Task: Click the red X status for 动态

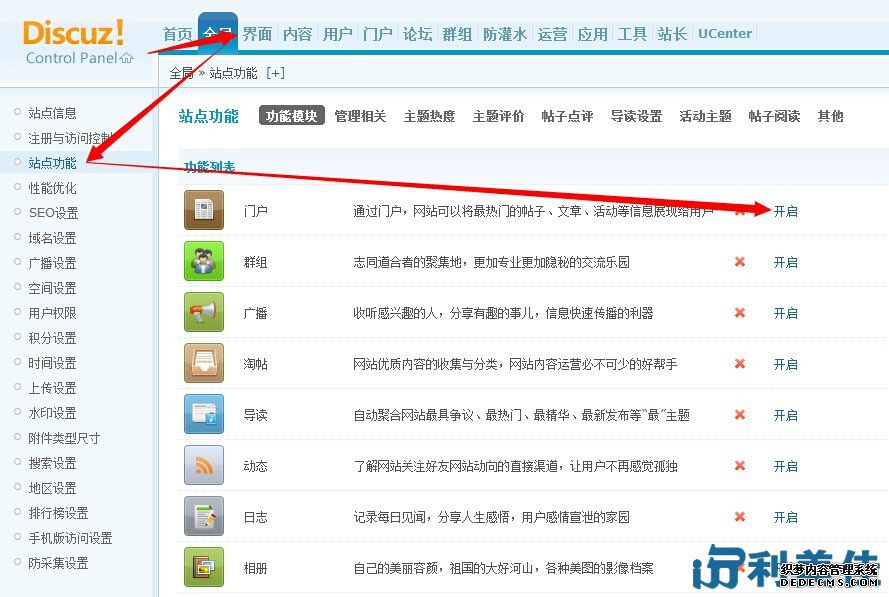Action: click(x=740, y=466)
